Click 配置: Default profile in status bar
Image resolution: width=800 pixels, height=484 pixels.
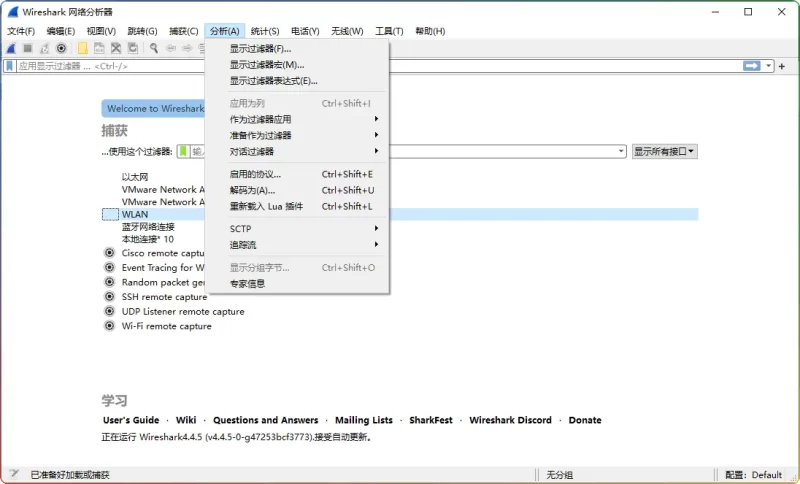click(753, 475)
